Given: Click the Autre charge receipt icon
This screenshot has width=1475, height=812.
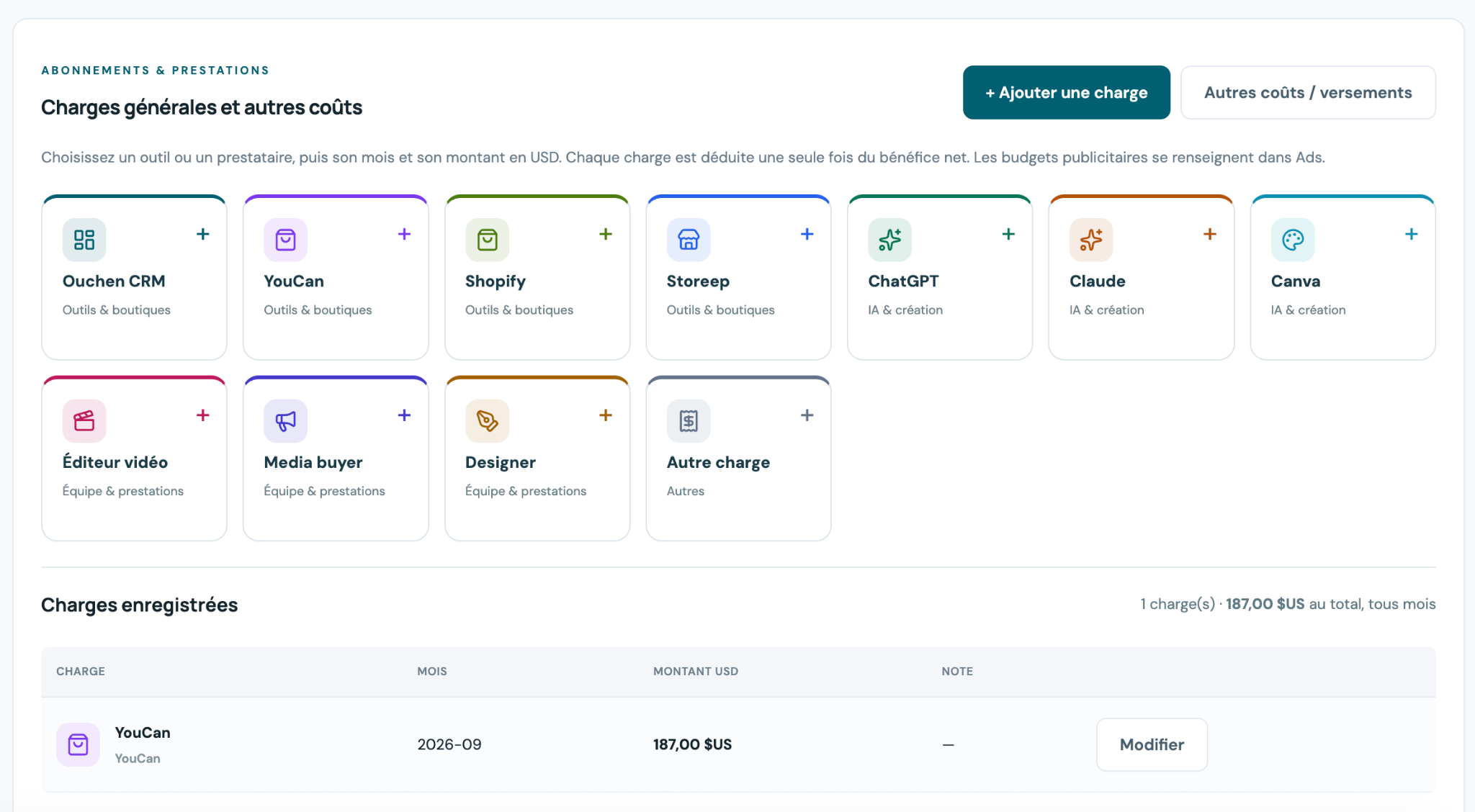Looking at the screenshot, I should [689, 421].
